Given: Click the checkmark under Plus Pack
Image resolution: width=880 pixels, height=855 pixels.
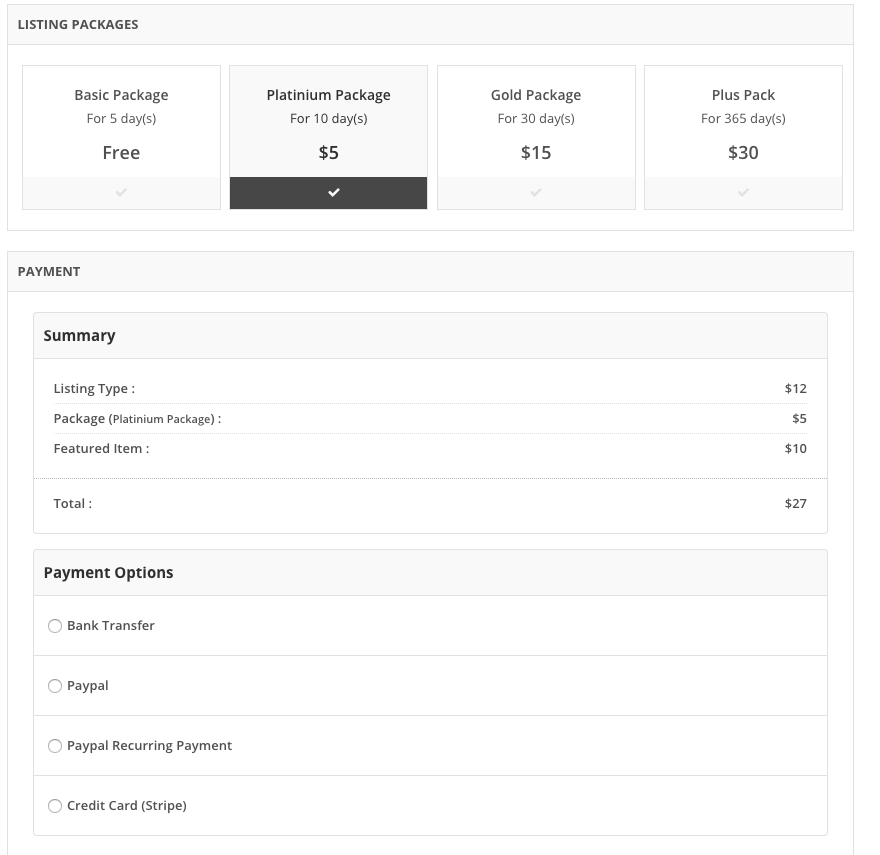Looking at the screenshot, I should click(x=743, y=193).
